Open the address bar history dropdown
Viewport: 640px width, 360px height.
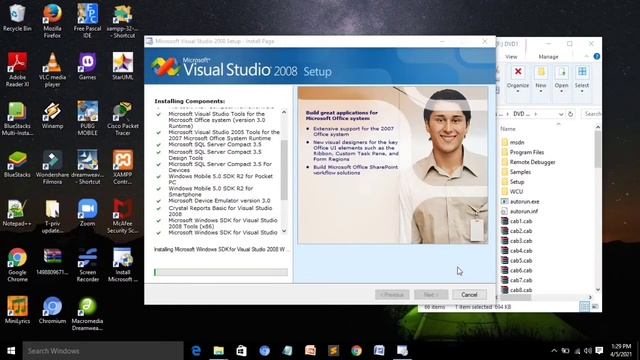pyautogui.click(x=561, y=114)
